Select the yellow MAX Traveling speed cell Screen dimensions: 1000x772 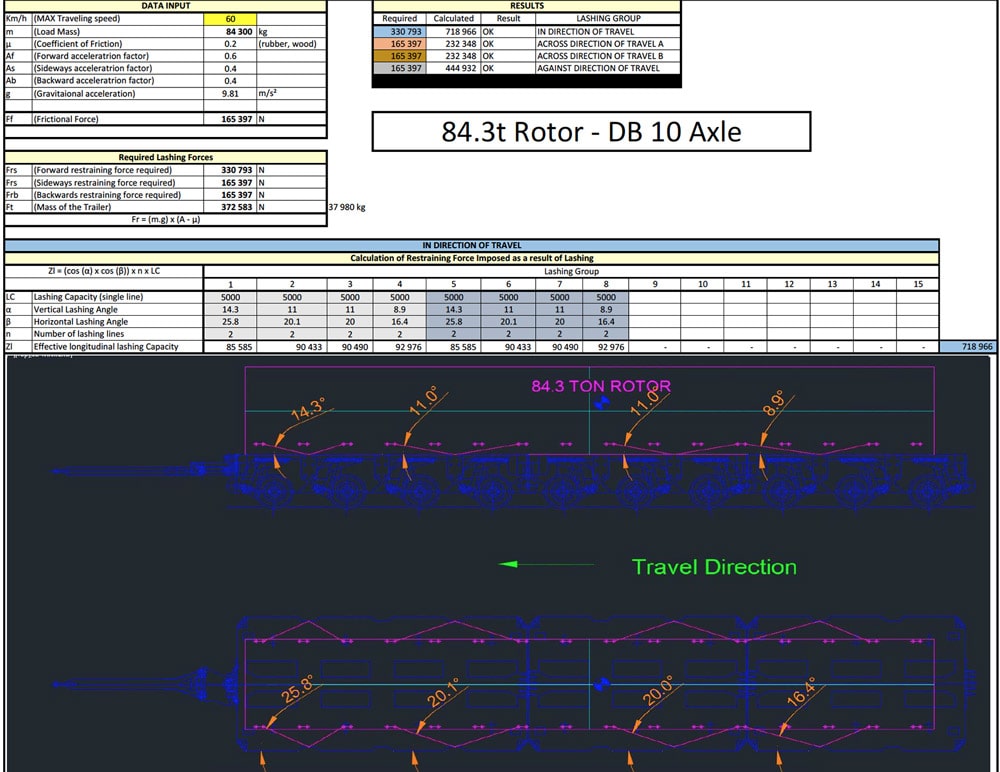coord(230,19)
